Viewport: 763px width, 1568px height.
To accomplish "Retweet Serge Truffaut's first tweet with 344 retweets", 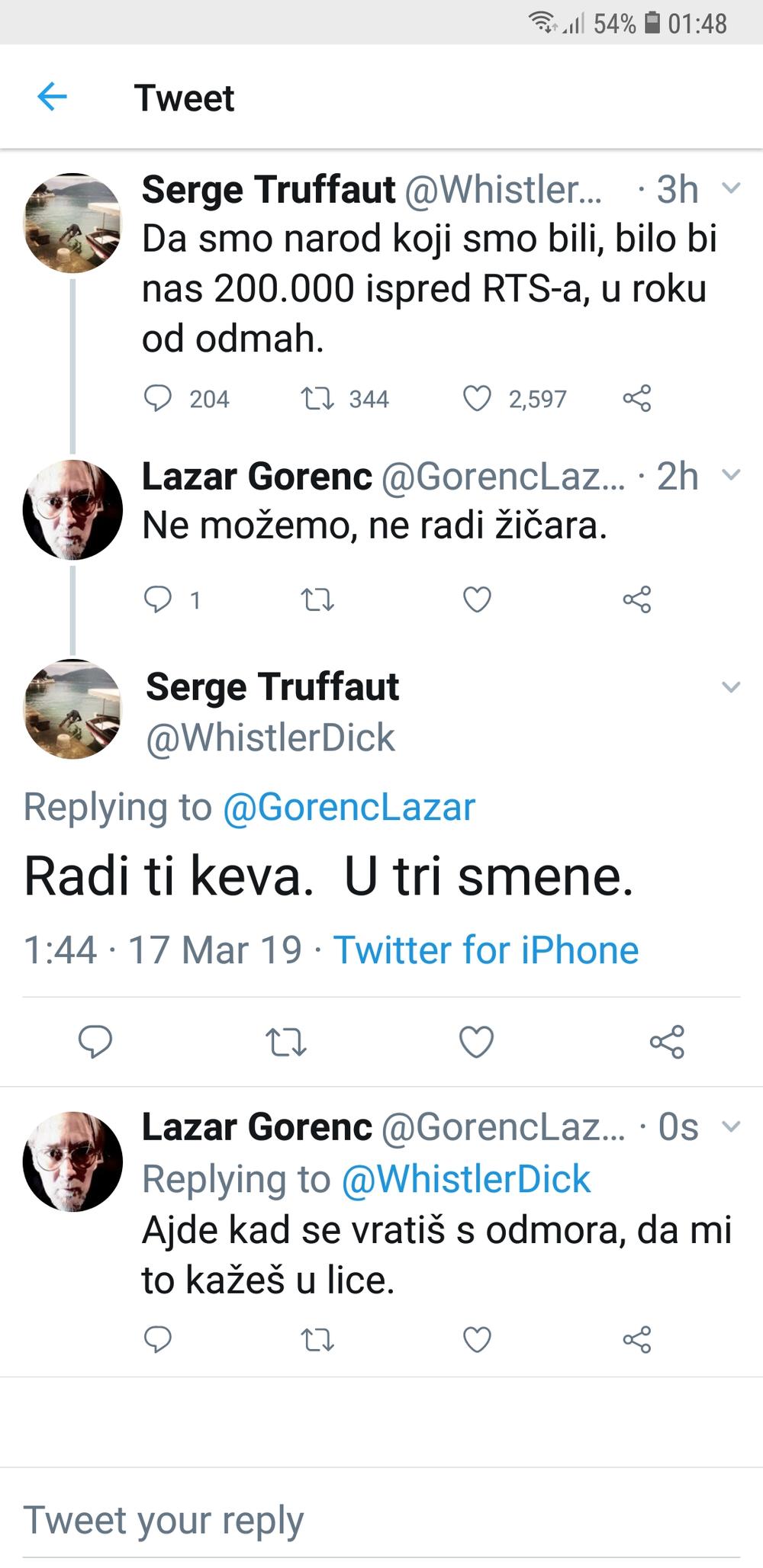I will (x=317, y=398).
